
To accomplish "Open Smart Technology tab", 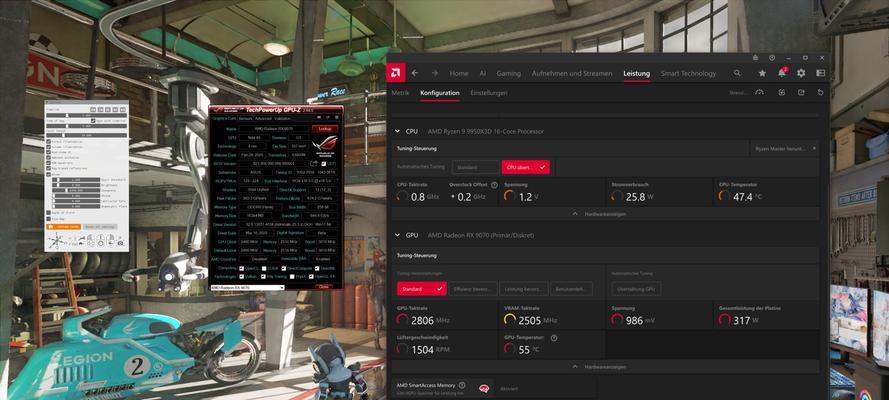I will click(688, 73).
